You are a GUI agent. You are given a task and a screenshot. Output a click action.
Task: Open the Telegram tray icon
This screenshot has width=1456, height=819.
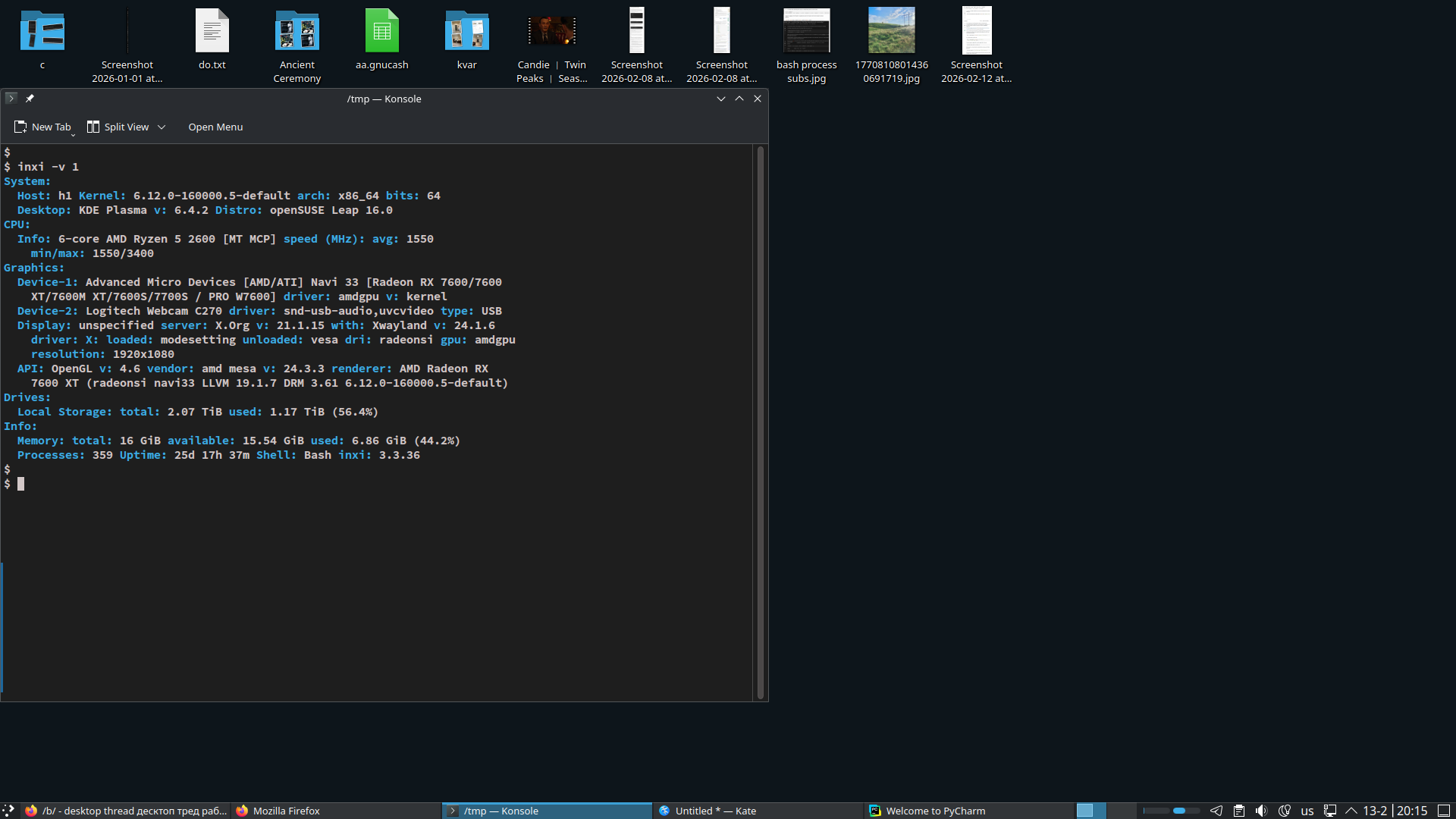click(x=1216, y=811)
